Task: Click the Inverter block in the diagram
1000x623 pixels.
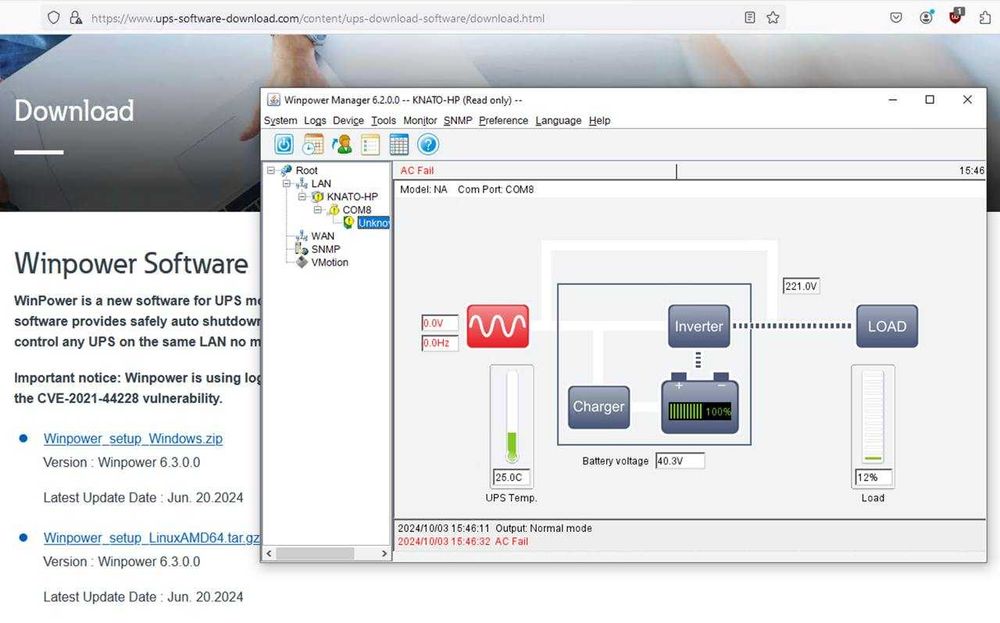Action: pyautogui.click(x=699, y=326)
